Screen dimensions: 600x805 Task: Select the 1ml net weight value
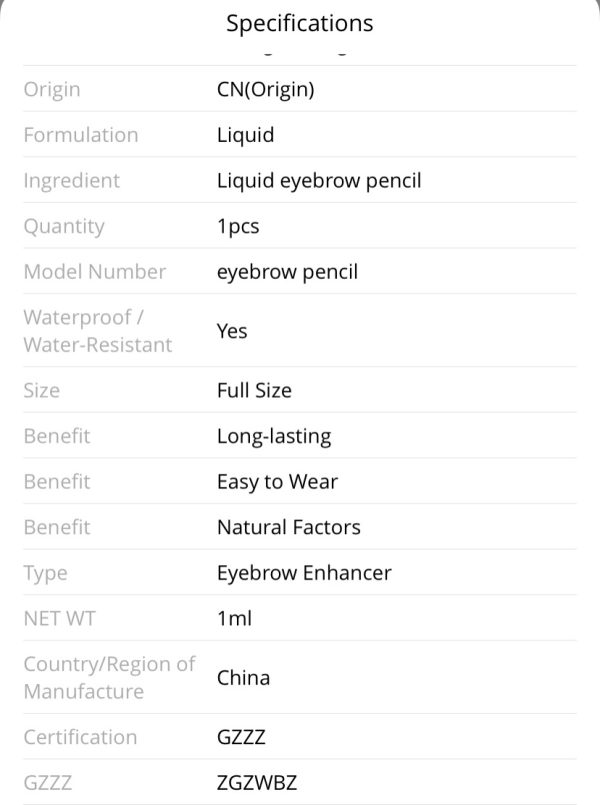click(x=235, y=619)
